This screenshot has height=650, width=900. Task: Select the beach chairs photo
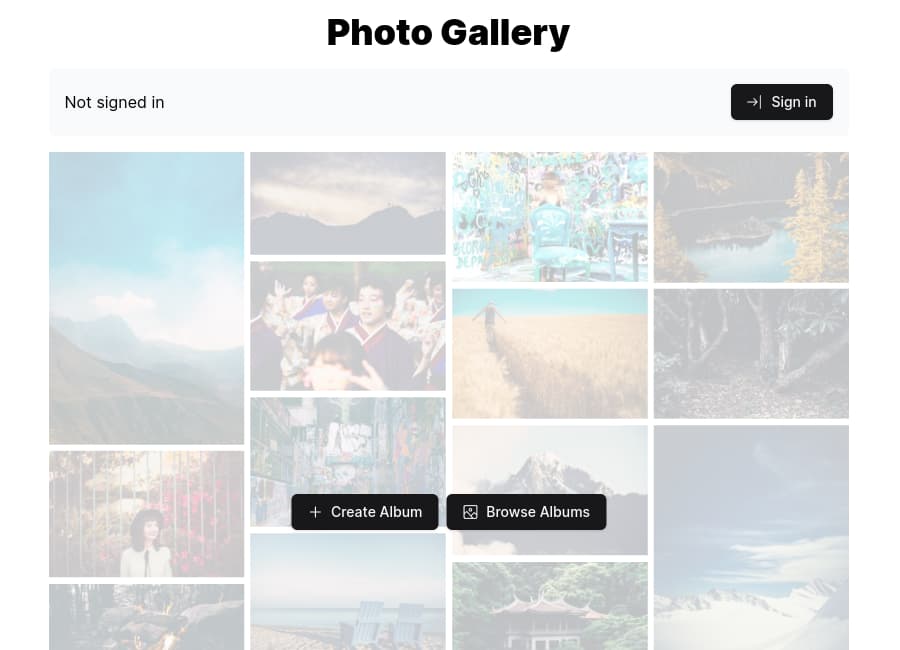[348, 592]
